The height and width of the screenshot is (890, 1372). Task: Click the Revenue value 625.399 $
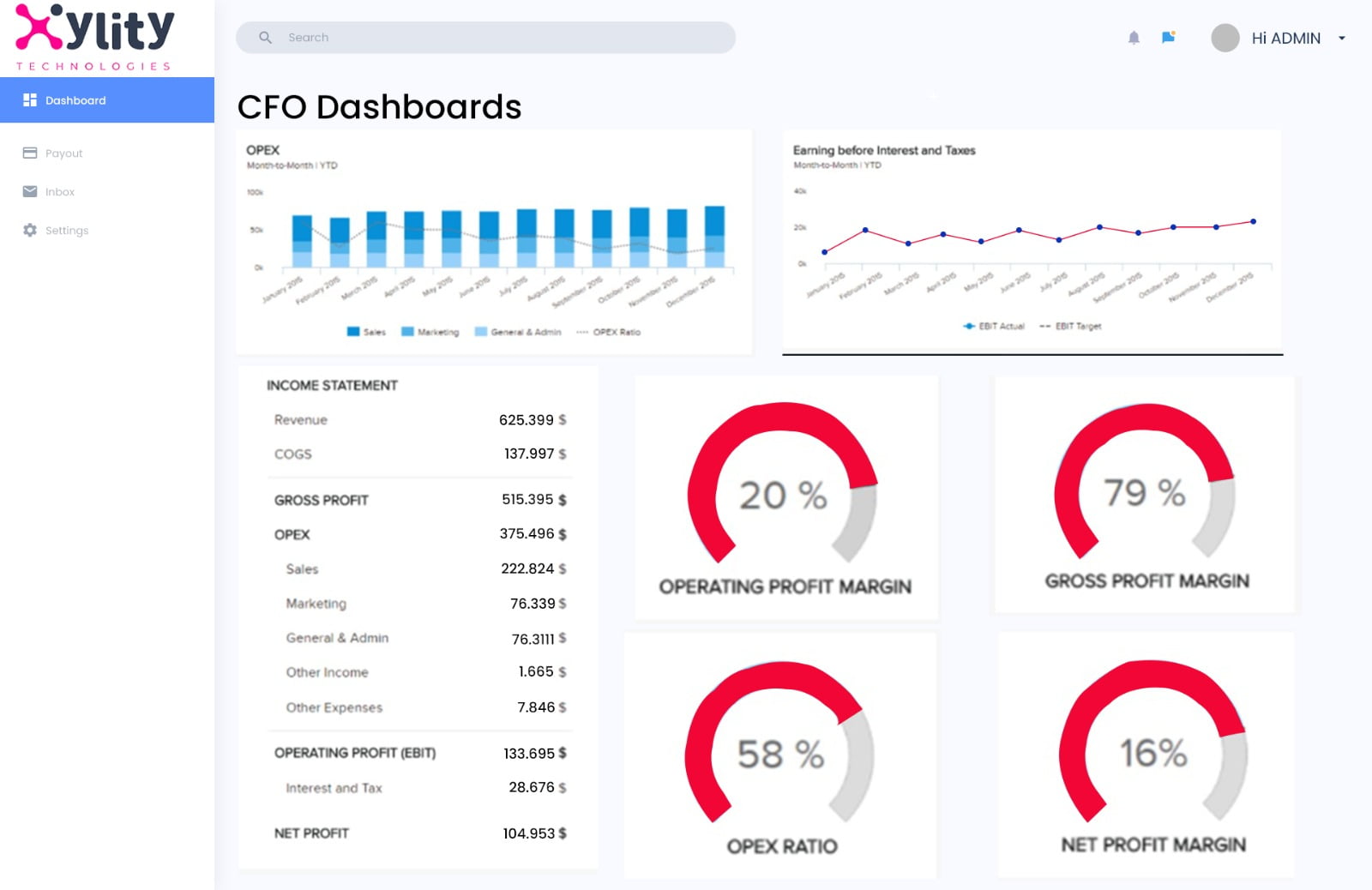pyautogui.click(x=533, y=419)
